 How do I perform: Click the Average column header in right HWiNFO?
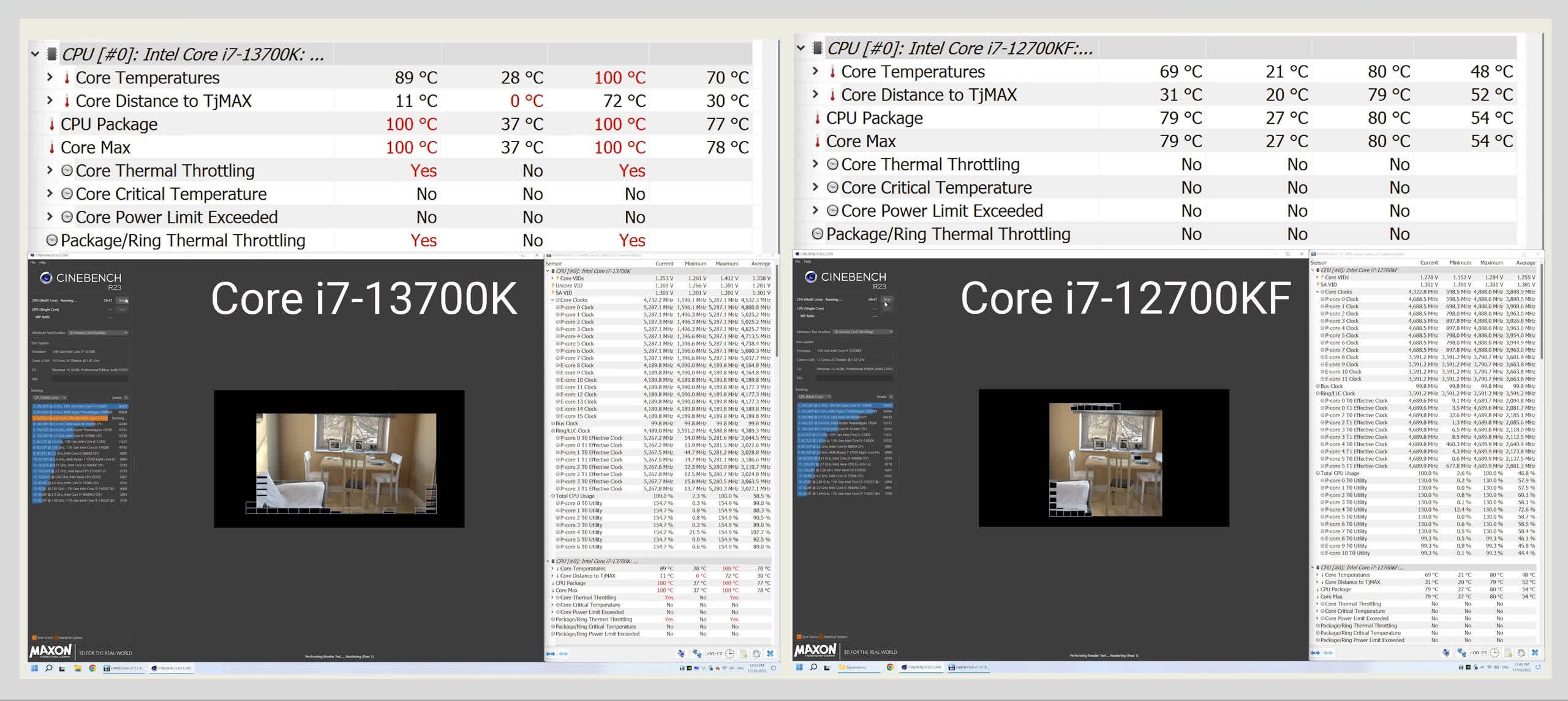pyautogui.click(x=1526, y=262)
